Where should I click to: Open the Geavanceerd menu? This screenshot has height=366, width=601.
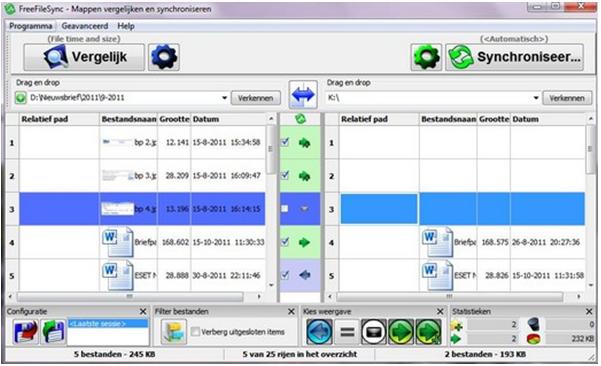(85, 26)
